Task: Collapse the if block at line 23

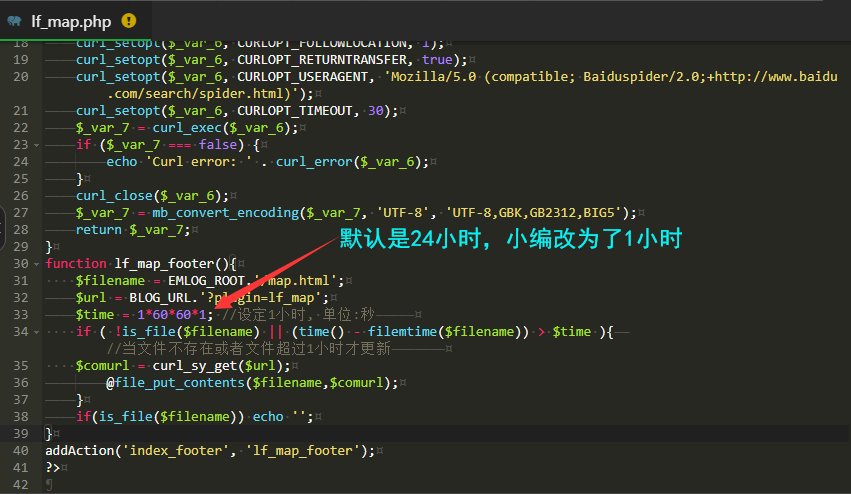Action: pyautogui.click(x=38, y=144)
